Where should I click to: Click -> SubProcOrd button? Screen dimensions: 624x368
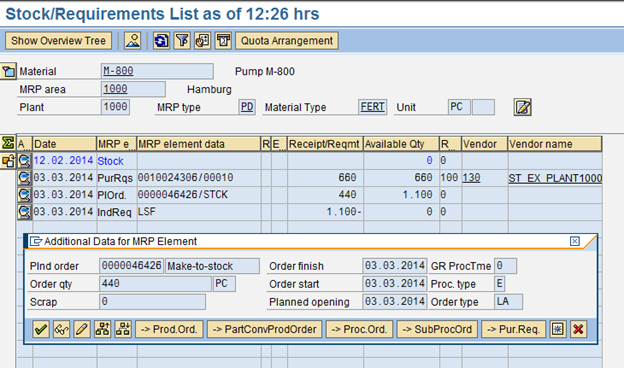click(x=437, y=329)
